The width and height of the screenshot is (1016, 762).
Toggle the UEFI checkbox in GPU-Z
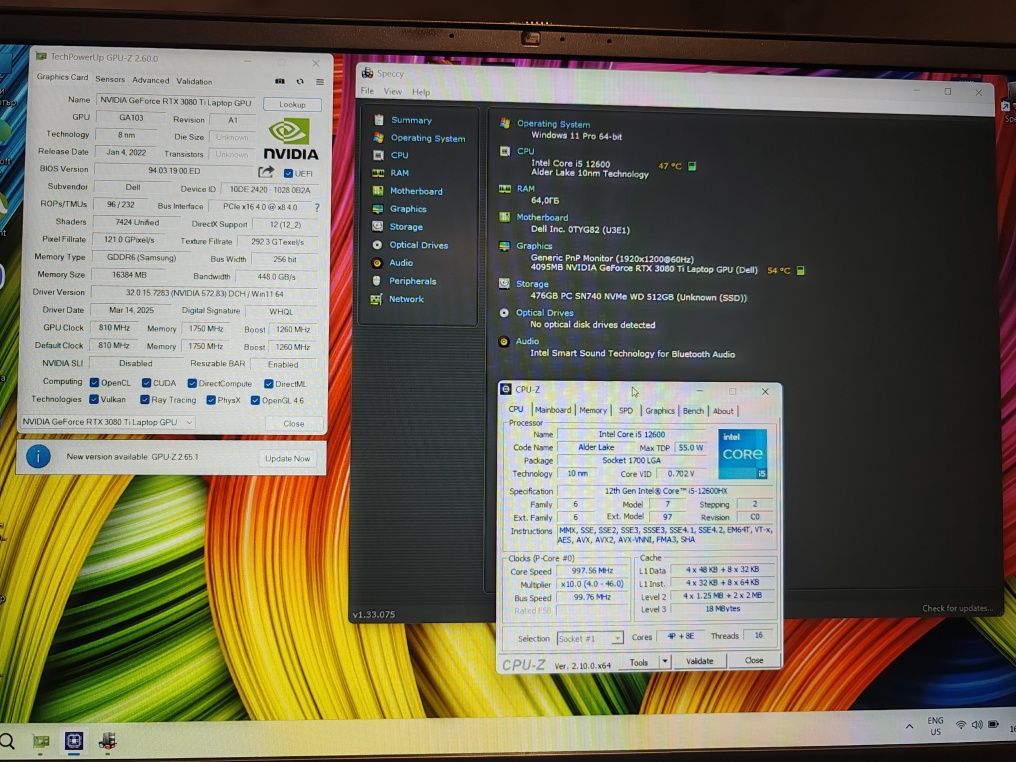pyautogui.click(x=288, y=173)
